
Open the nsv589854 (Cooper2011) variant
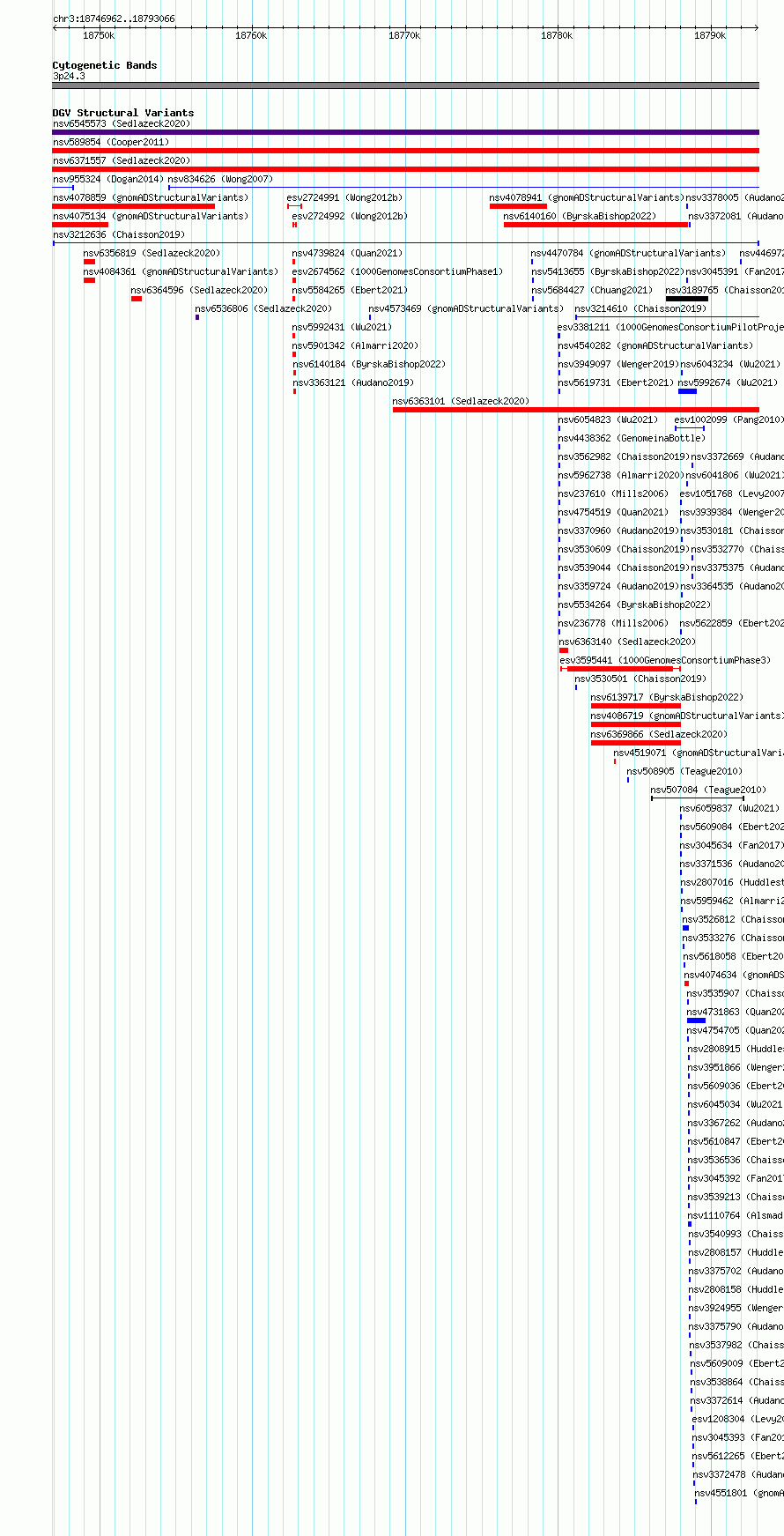(x=111, y=142)
